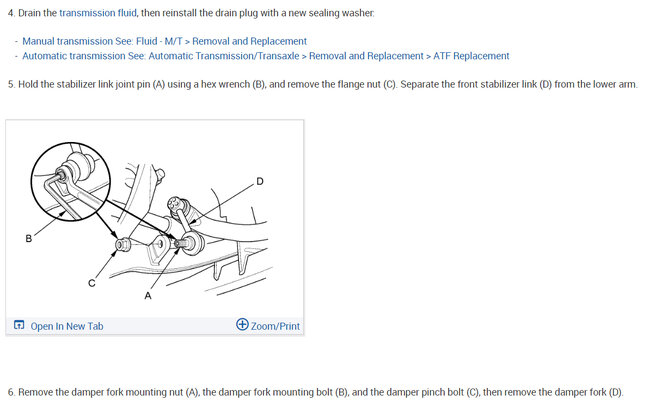650x401 pixels.
Task: Open Automatic transmission ATF Replacement link
Action: (x=266, y=56)
